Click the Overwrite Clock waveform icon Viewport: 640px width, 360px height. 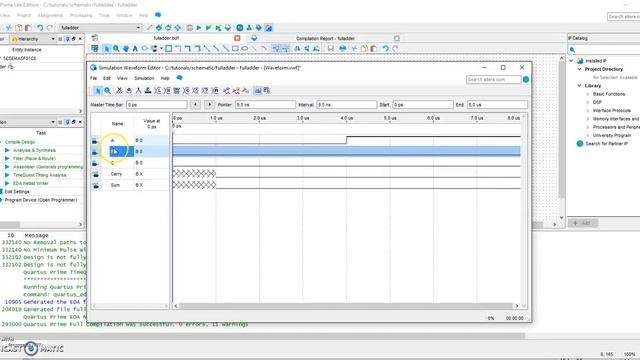coord(196,91)
